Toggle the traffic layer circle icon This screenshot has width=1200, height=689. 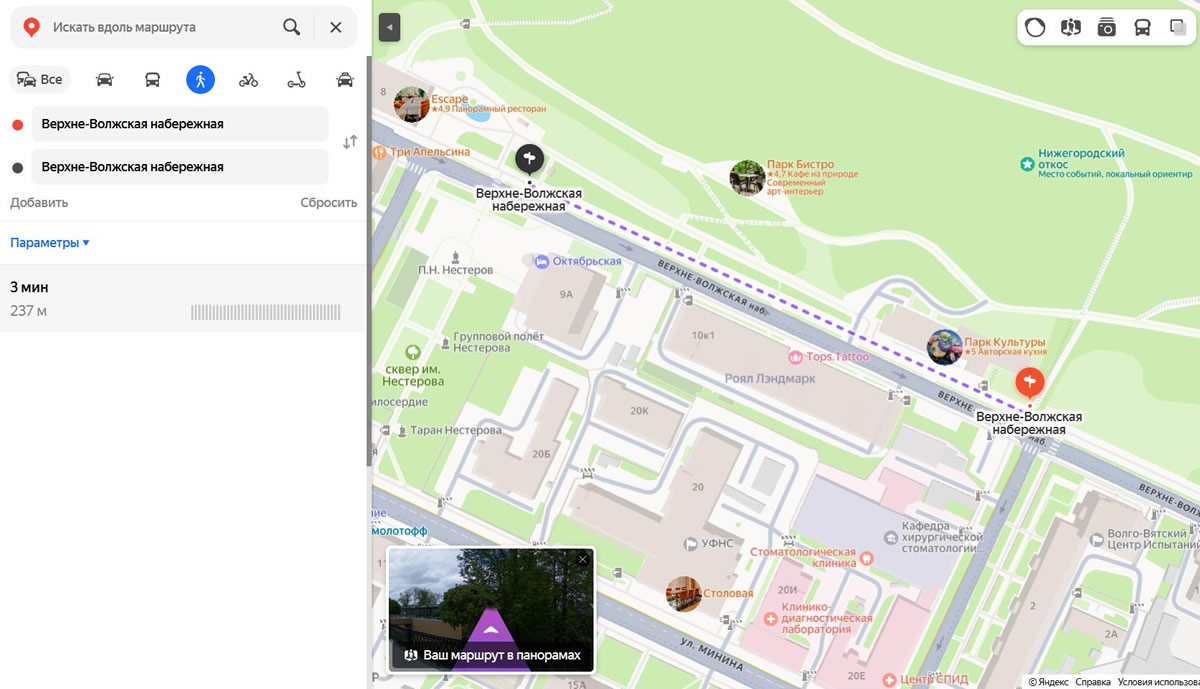pyautogui.click(x=1035, y=28)
